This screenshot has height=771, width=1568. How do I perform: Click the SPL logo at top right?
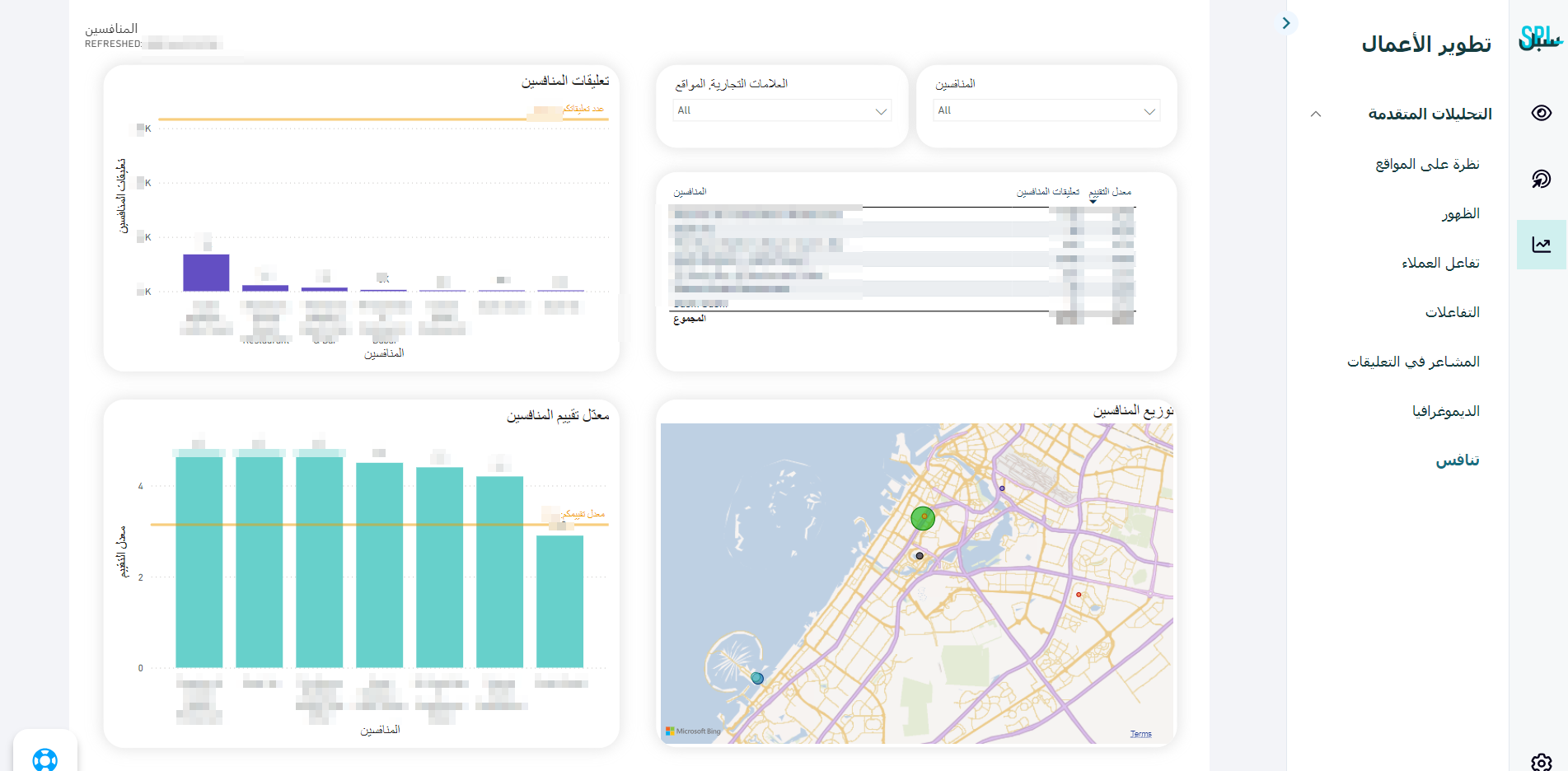[x=1539, y=38]
